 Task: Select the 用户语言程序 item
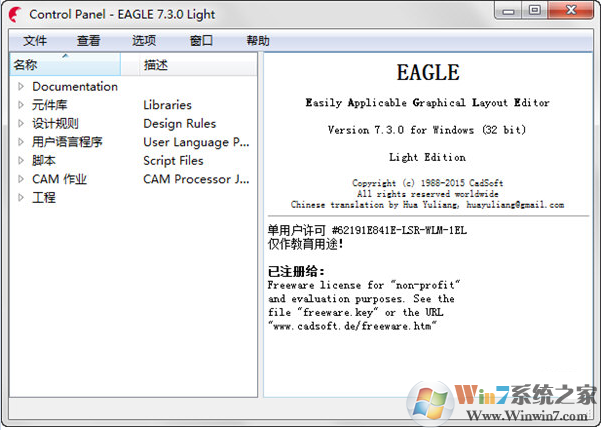67,142
